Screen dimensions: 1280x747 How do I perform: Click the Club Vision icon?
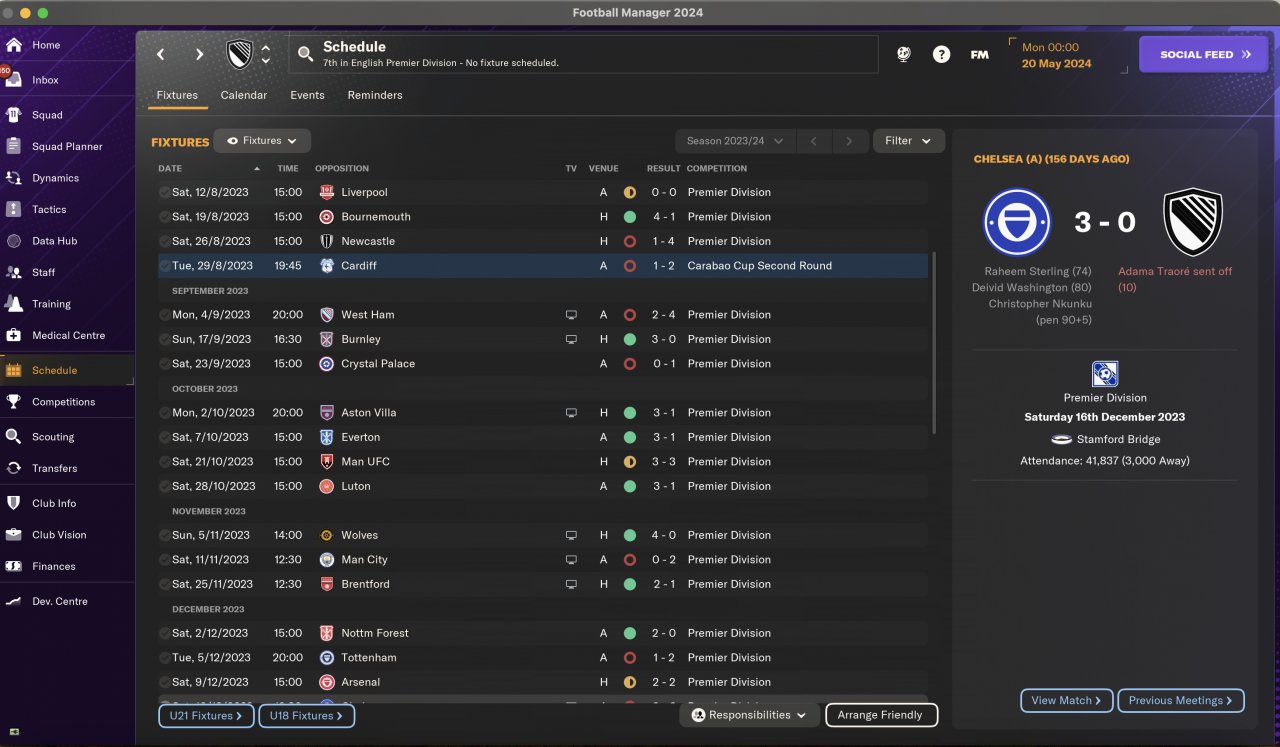14,535
